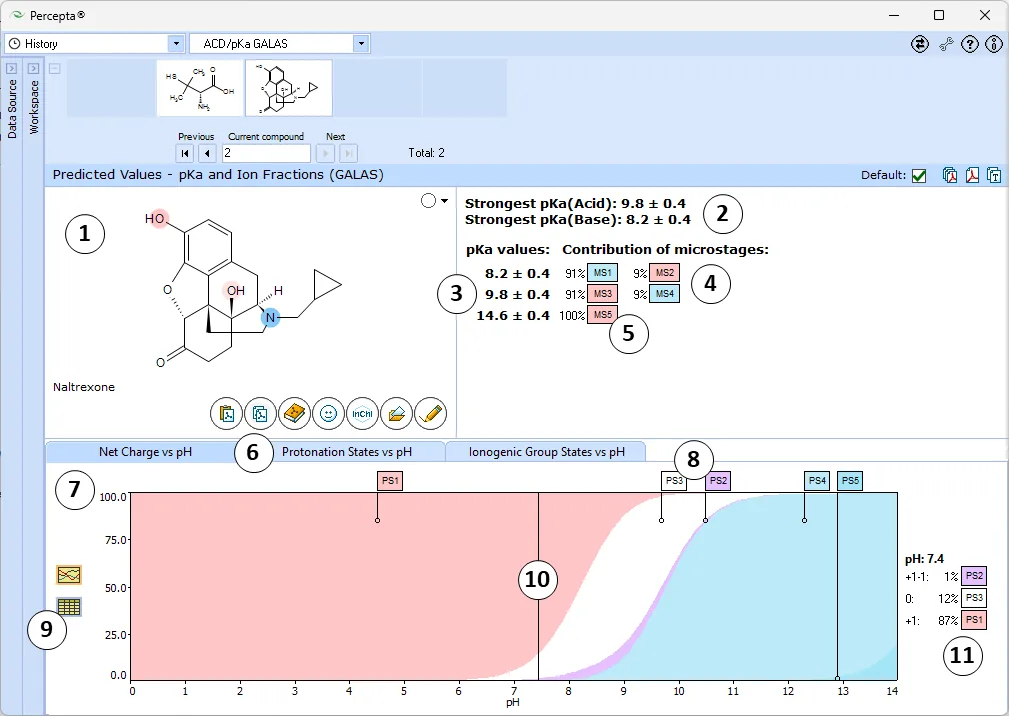
Task: Collapse the compound thumbnail strip with minus button
Action: pos(55,68)
